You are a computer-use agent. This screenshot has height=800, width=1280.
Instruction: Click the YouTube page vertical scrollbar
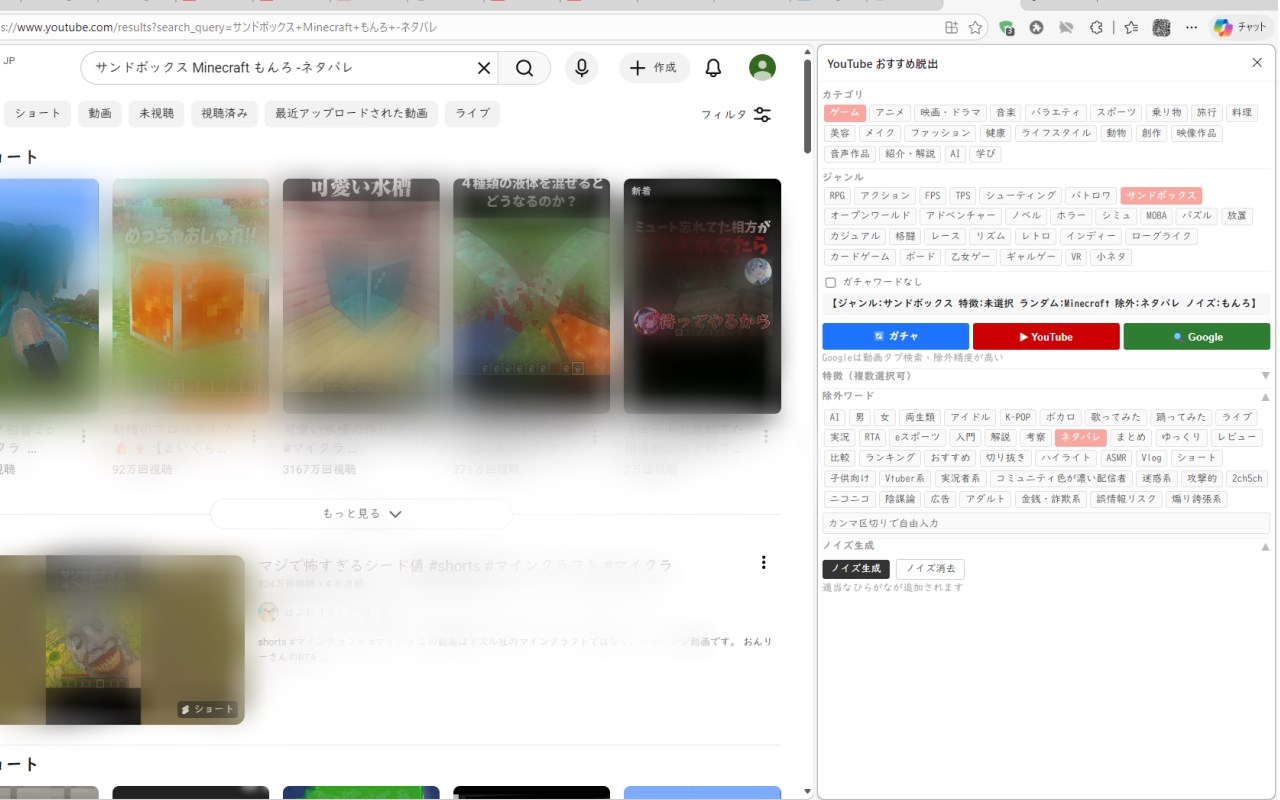click(x=808, y=105)
